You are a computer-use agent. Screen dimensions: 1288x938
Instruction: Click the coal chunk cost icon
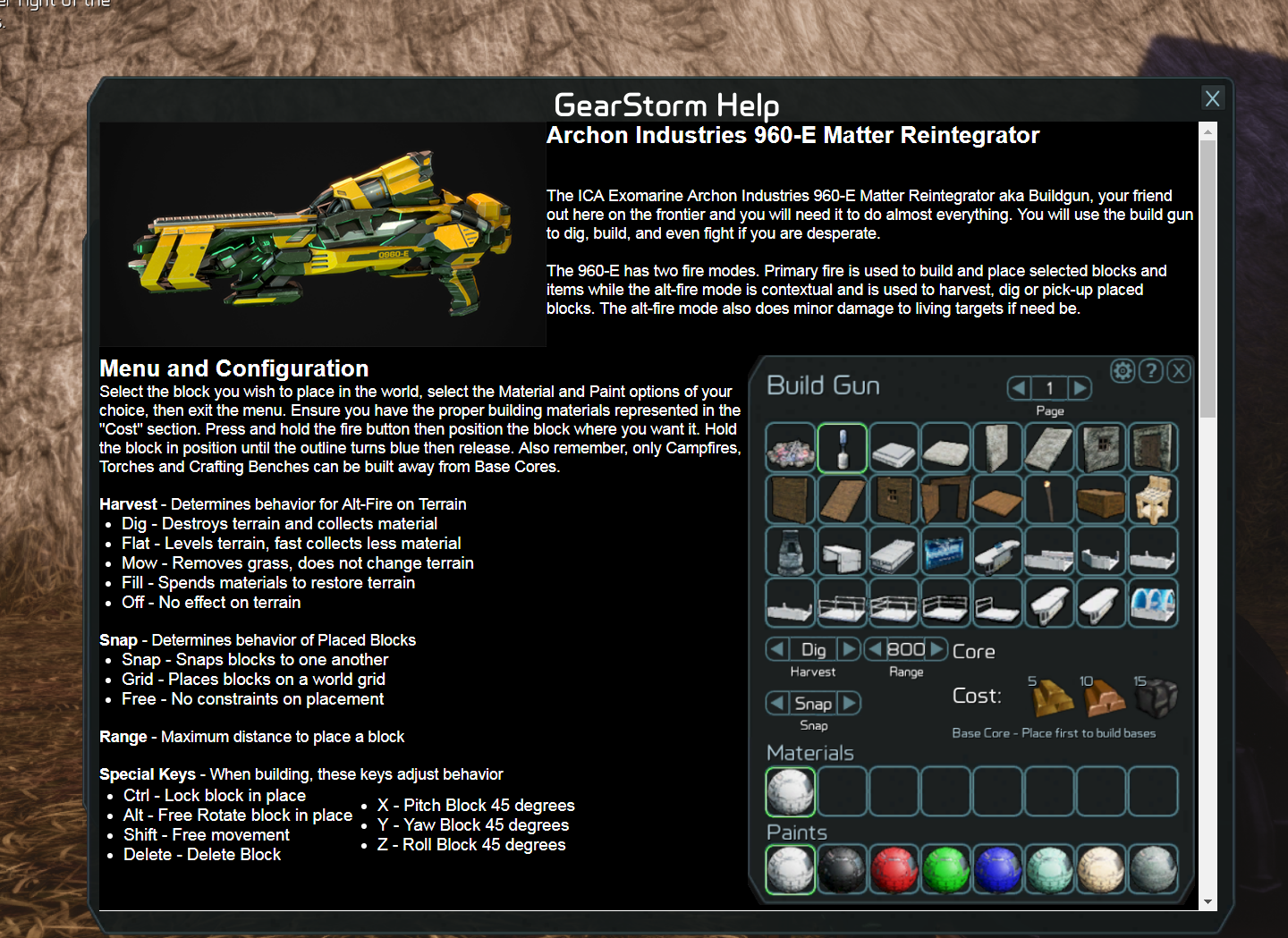click(1156, 697)
